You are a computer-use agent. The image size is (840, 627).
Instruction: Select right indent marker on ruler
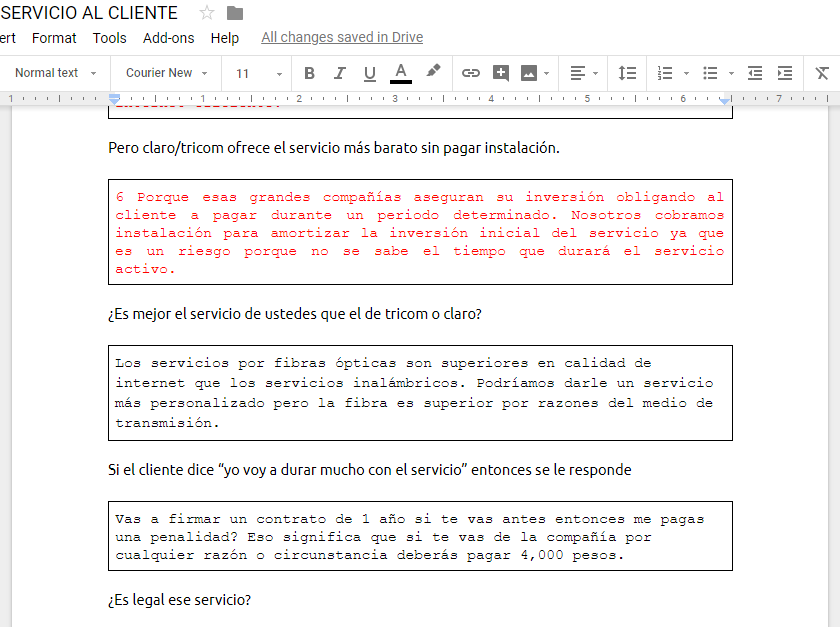pyautogui.click(x=724, y=100)
